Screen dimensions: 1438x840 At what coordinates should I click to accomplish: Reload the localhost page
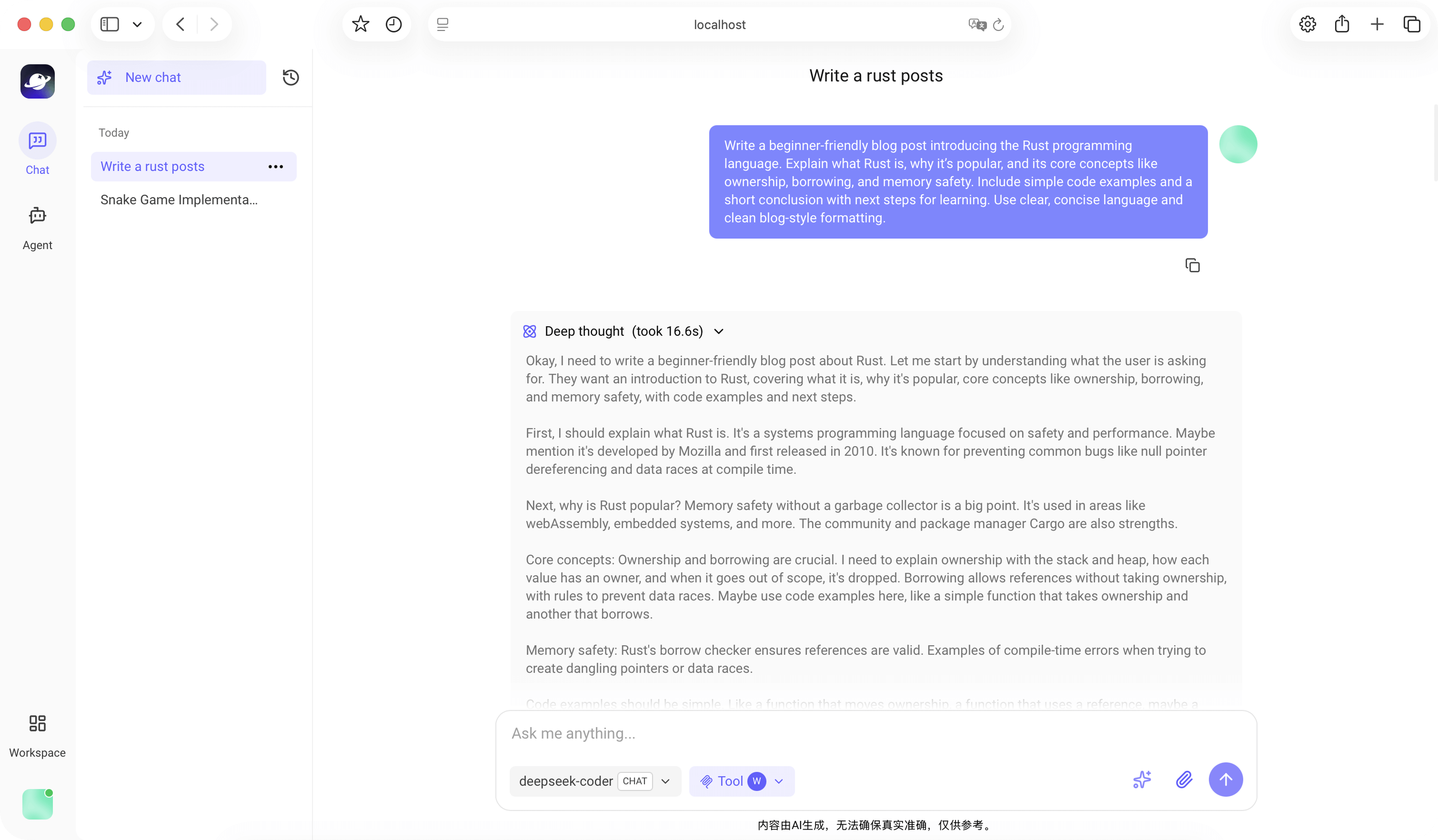pyautogui.click(x=998, y=25)
